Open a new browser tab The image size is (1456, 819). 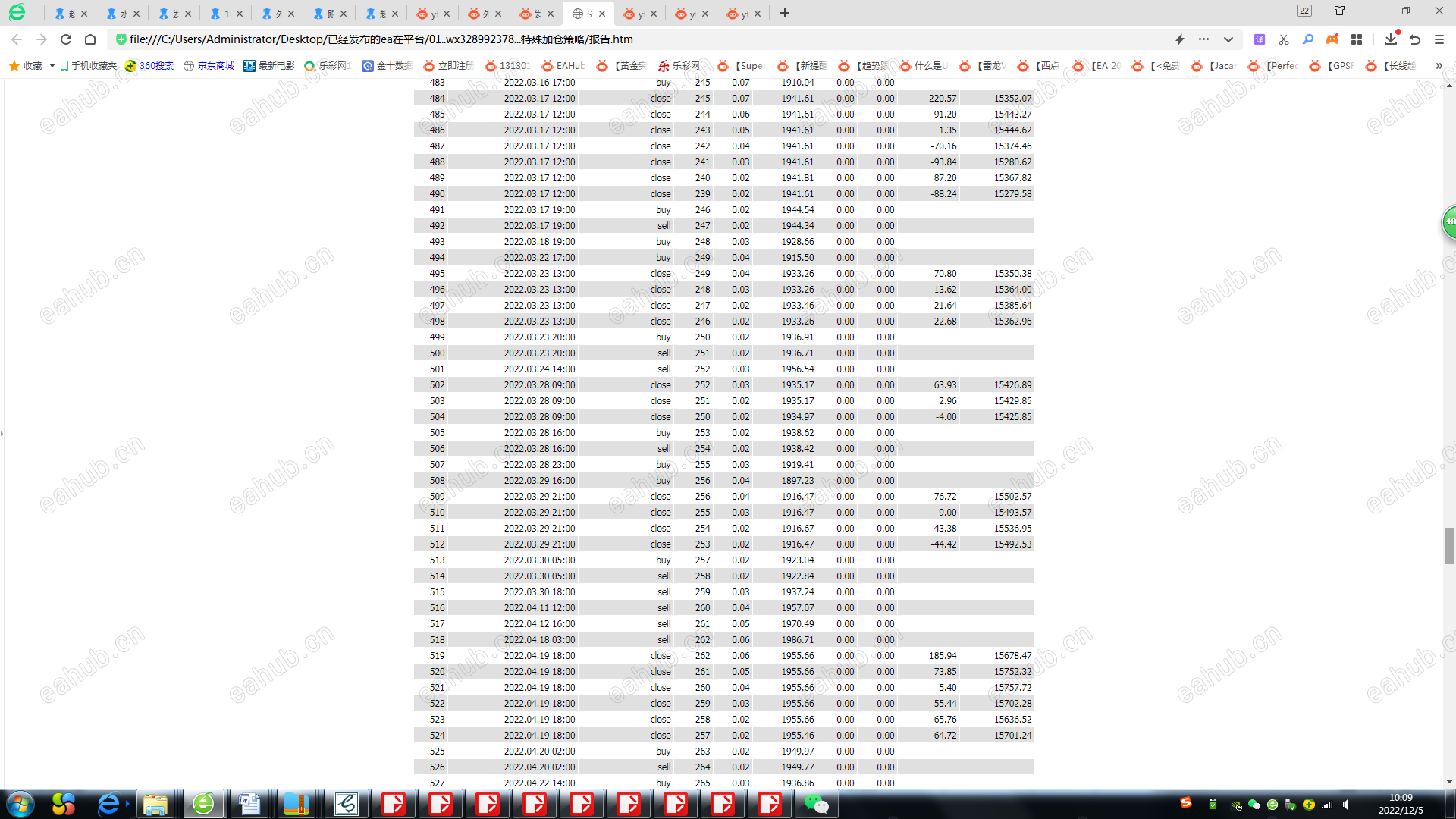pos(785,14)
